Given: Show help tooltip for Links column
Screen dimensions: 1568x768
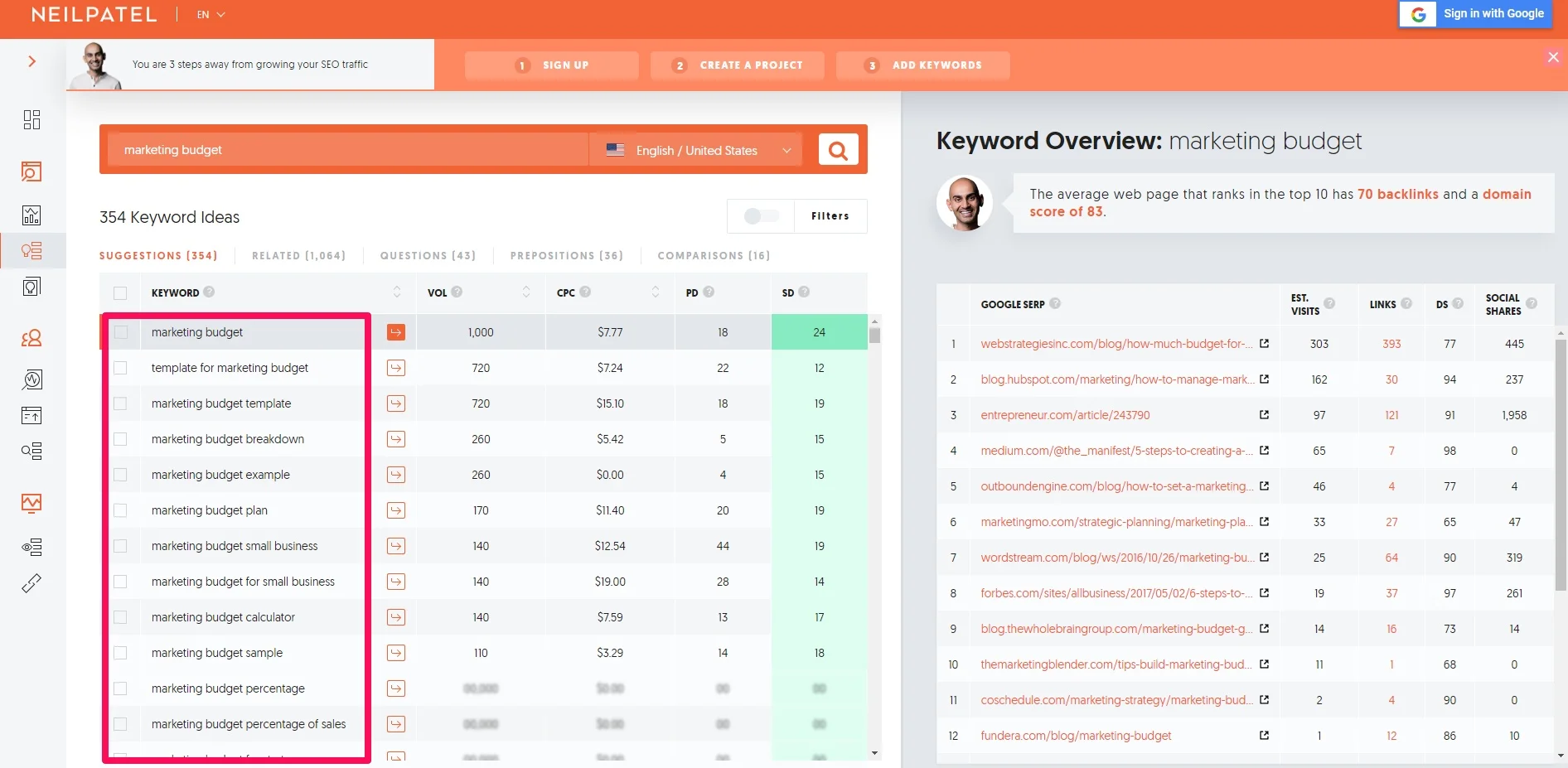Looking at the screenshot, I should 1406,303.
